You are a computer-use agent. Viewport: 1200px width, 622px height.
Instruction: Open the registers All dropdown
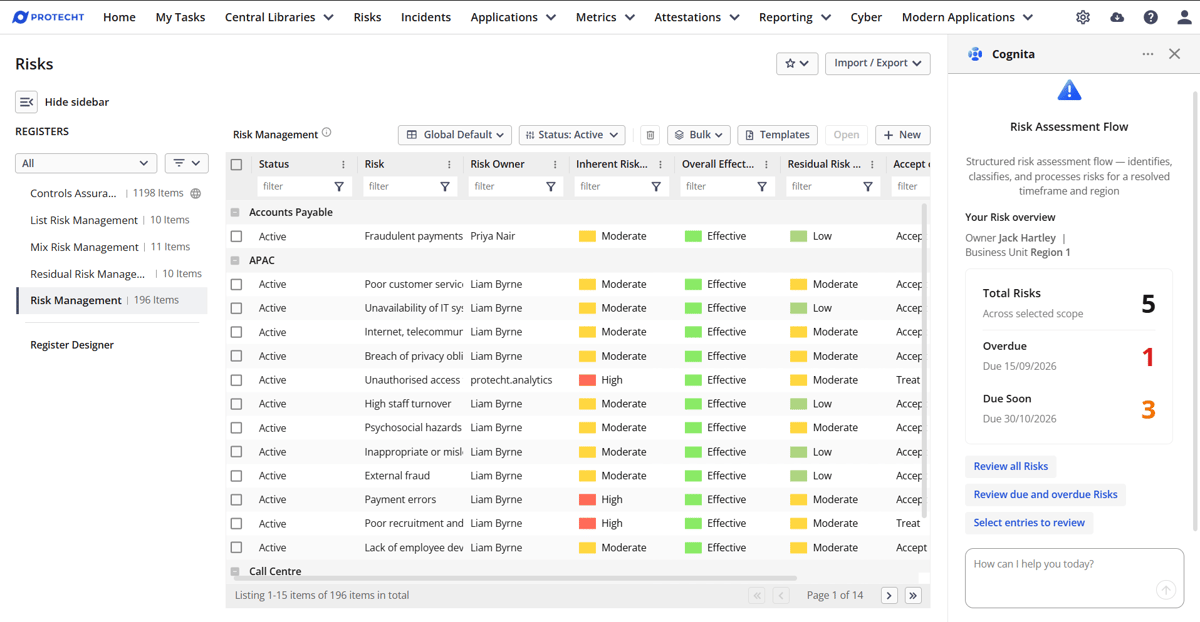click(x=86, y=163)
